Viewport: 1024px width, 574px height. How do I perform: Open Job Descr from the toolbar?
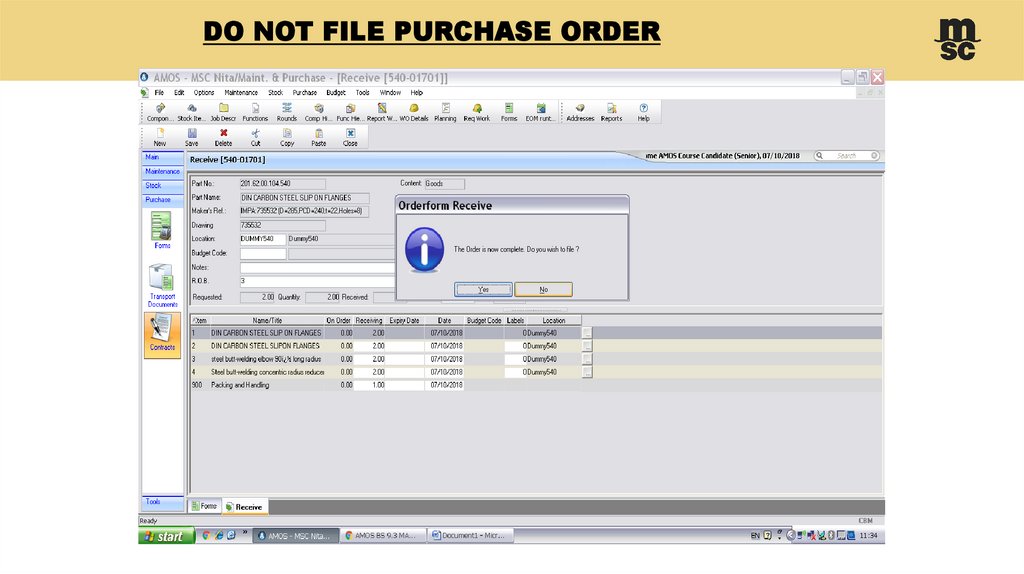click(x=223, y=111)
